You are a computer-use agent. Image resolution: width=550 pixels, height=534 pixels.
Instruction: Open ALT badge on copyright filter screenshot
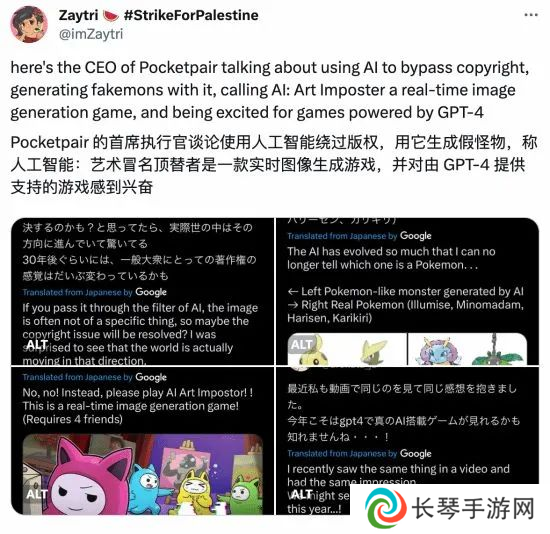tap(37, 345)
